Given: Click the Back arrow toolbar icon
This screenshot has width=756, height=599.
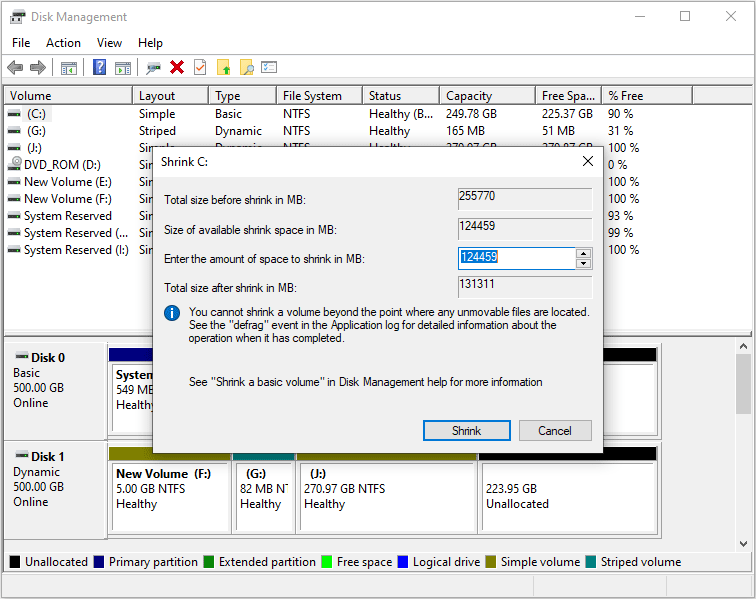Looking at the screenshot, I should click(15, 68).
